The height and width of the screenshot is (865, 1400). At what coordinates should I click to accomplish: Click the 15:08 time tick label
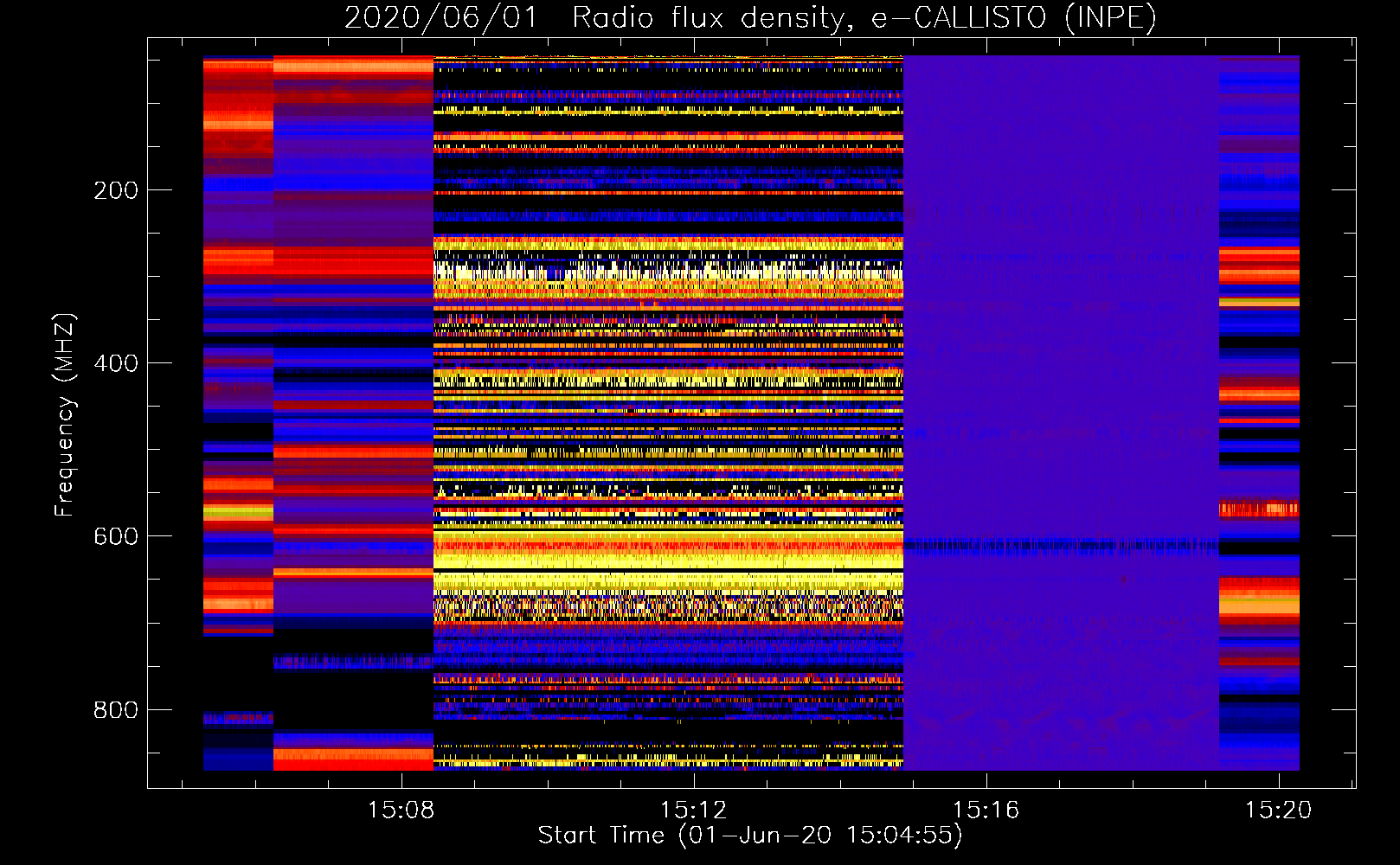pos(401,810)
